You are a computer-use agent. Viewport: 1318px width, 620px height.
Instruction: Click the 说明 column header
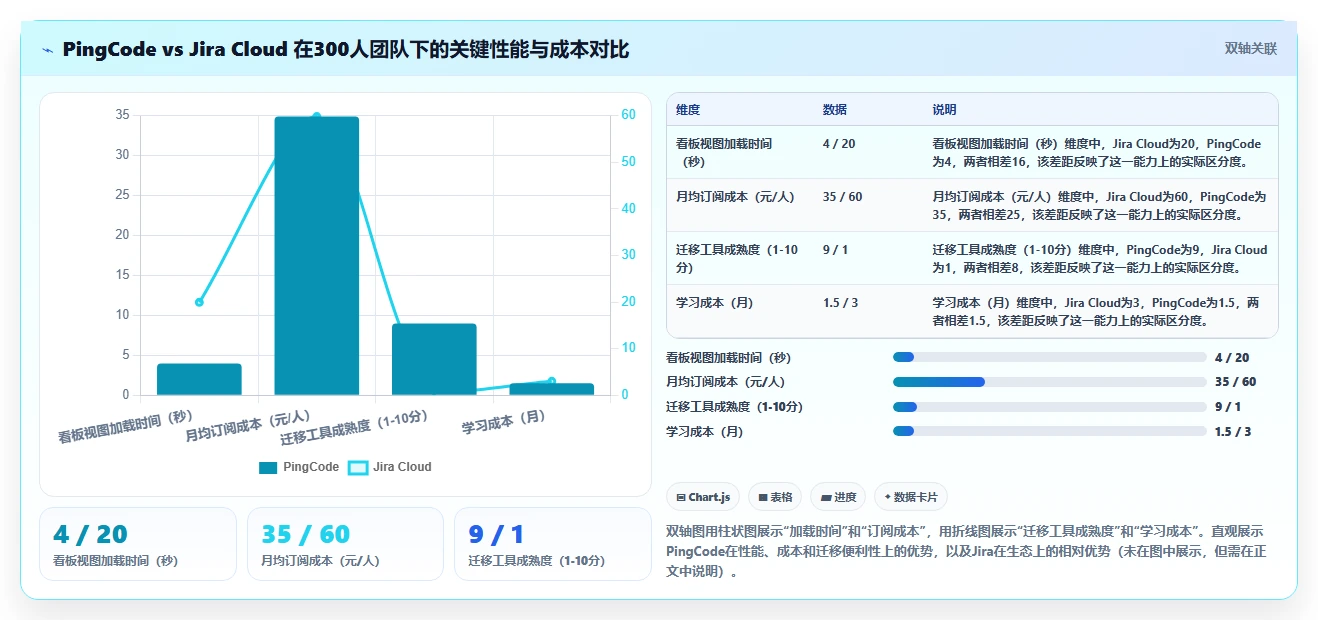point(945,109)
